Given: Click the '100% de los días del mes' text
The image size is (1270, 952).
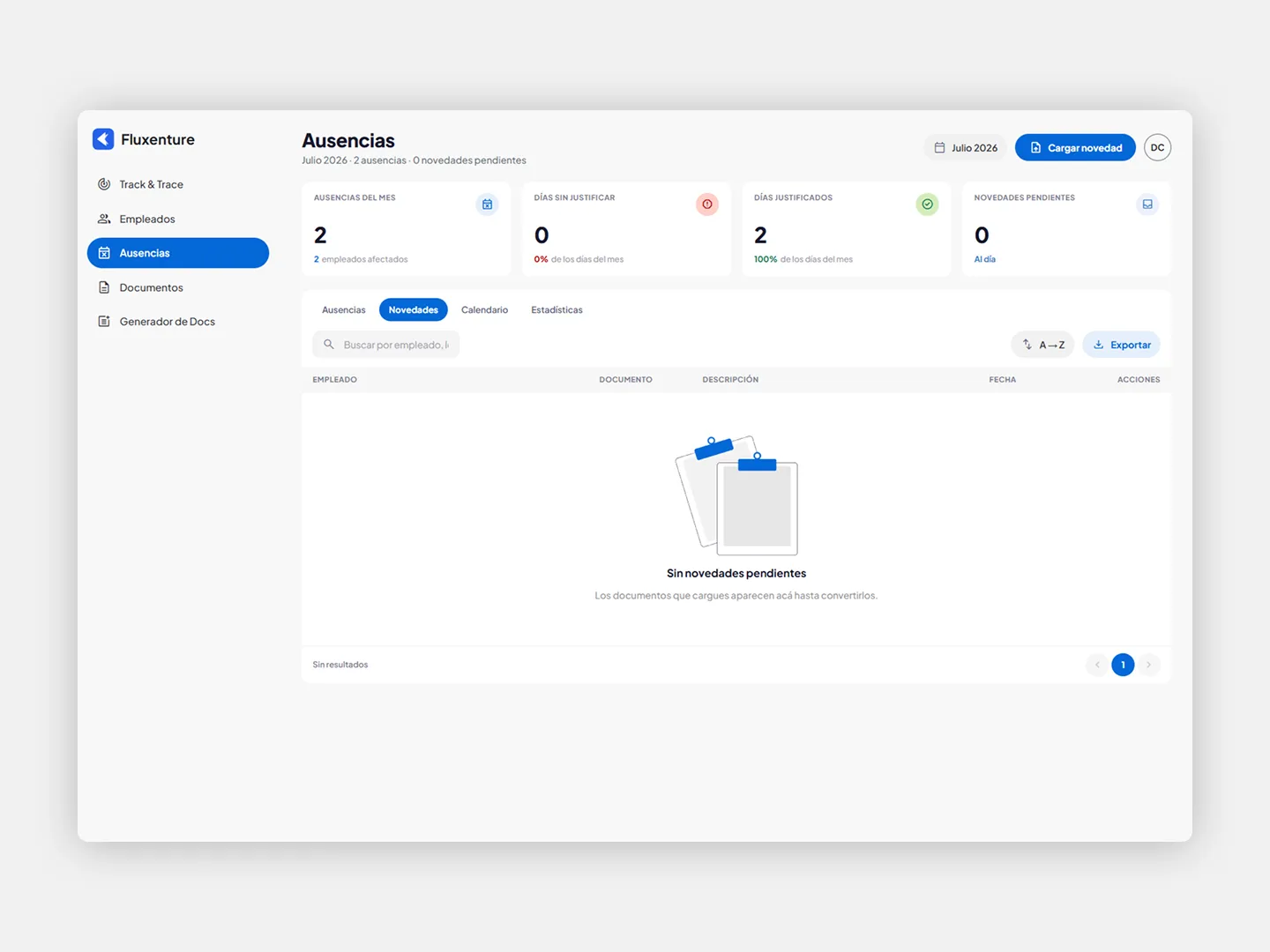Looking at the screenshot, I should coord(803,259).
